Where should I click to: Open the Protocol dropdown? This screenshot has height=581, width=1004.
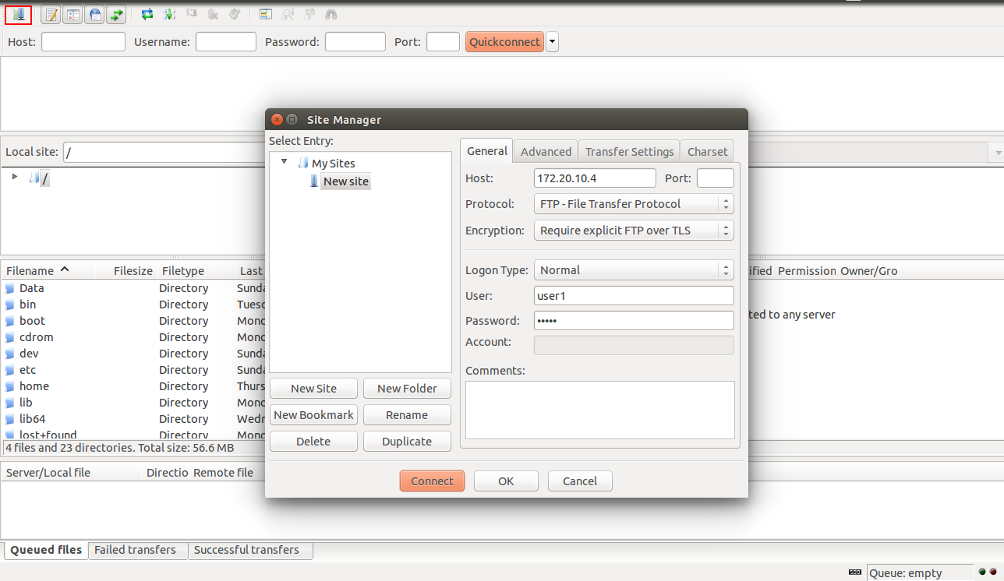[633, 204]
